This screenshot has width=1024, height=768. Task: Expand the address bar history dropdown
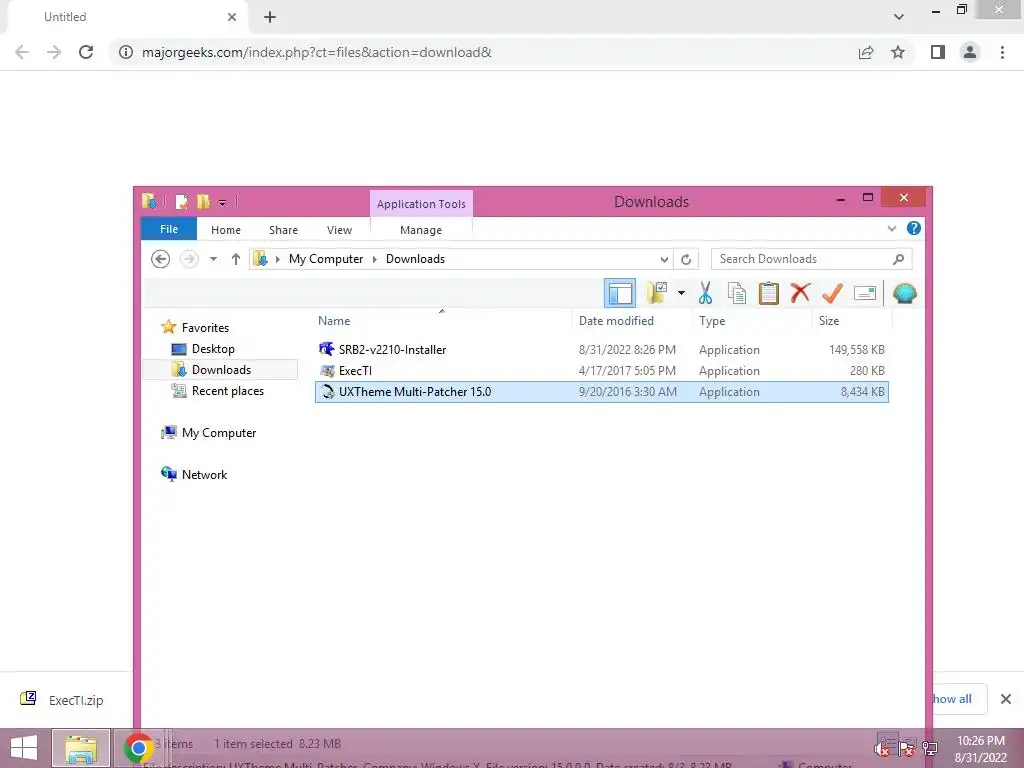664,259
